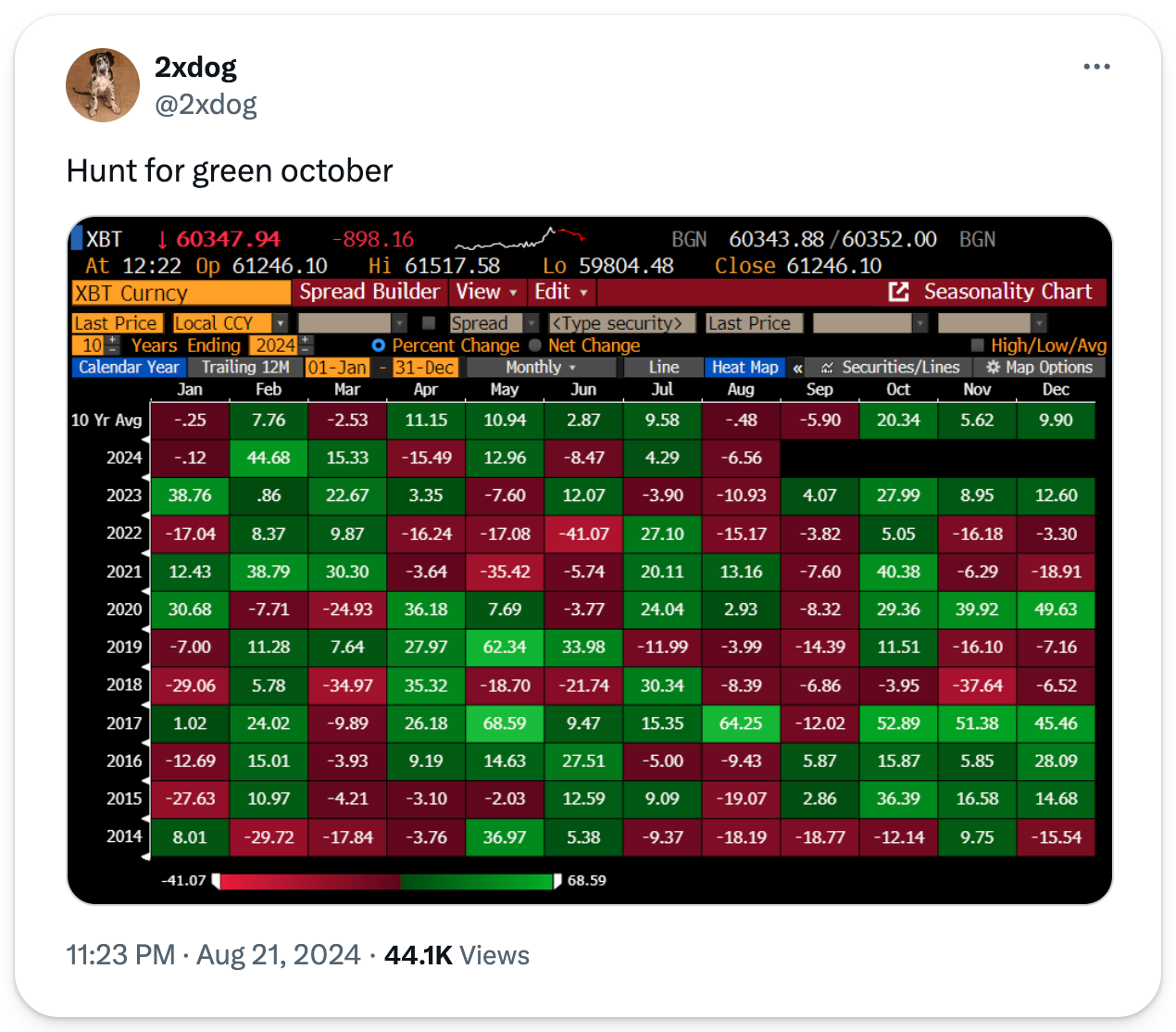
Task: Tick the Spread checkbox
Action: (429, 323)
